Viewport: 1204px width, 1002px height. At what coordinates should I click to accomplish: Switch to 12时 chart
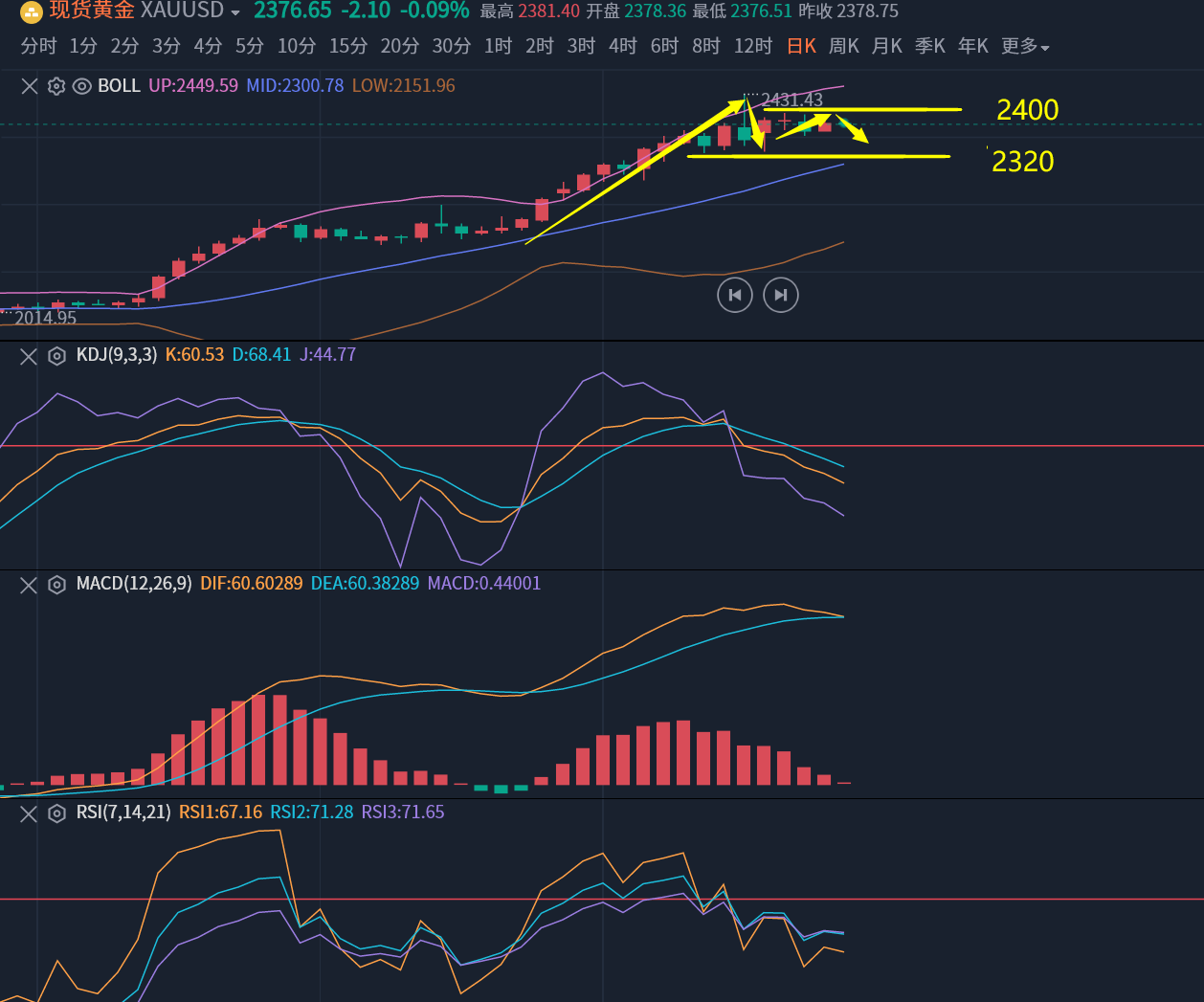click(x=753, y=46)
